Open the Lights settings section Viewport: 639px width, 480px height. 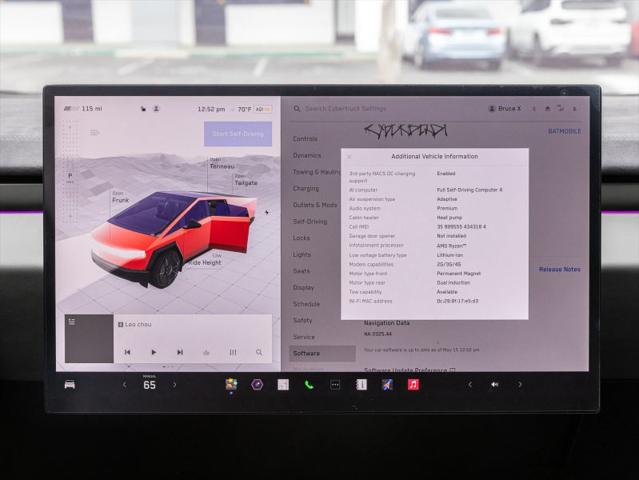point(302,255)
